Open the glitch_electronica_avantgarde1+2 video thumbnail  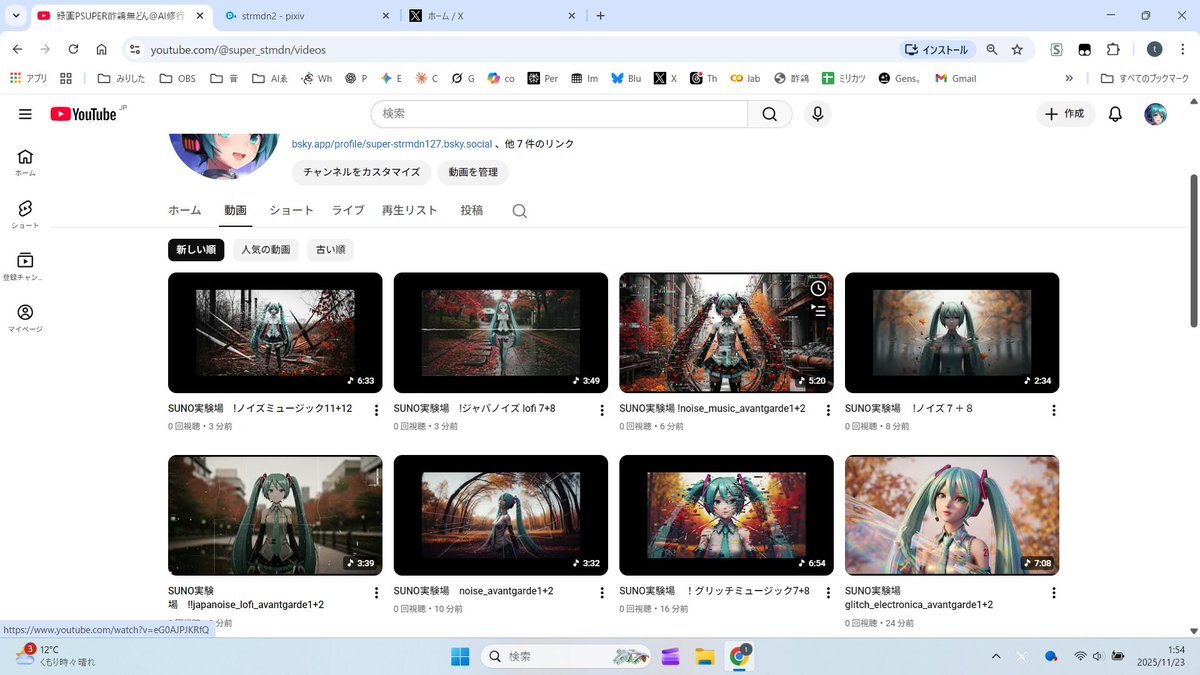click(x=951, y=515)
